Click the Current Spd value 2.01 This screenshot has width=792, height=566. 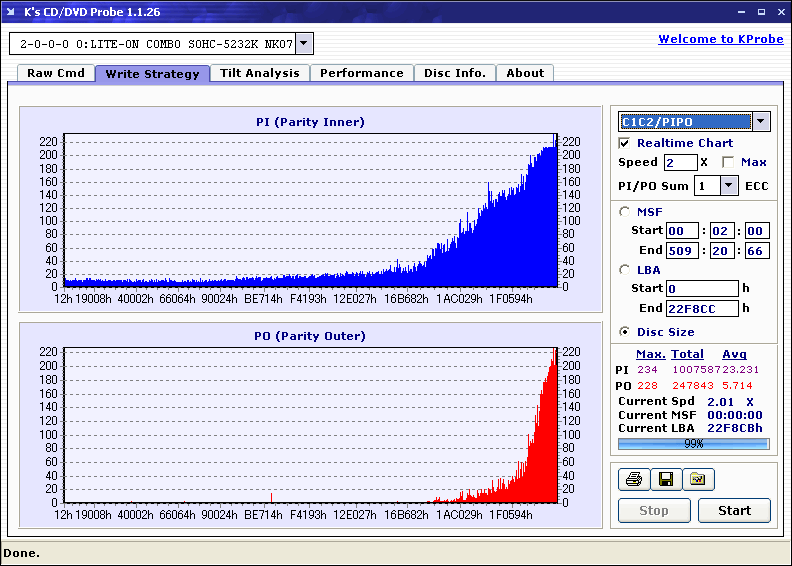click(x=720, y=402)
